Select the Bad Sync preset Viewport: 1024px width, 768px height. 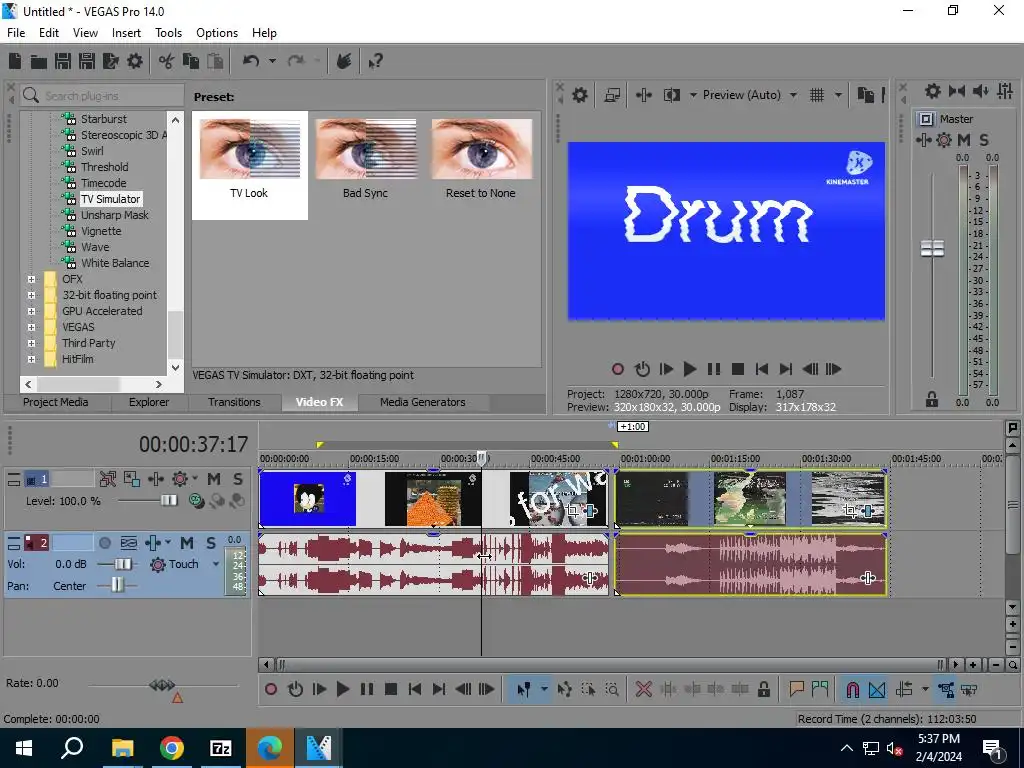[x=366, y=165]
